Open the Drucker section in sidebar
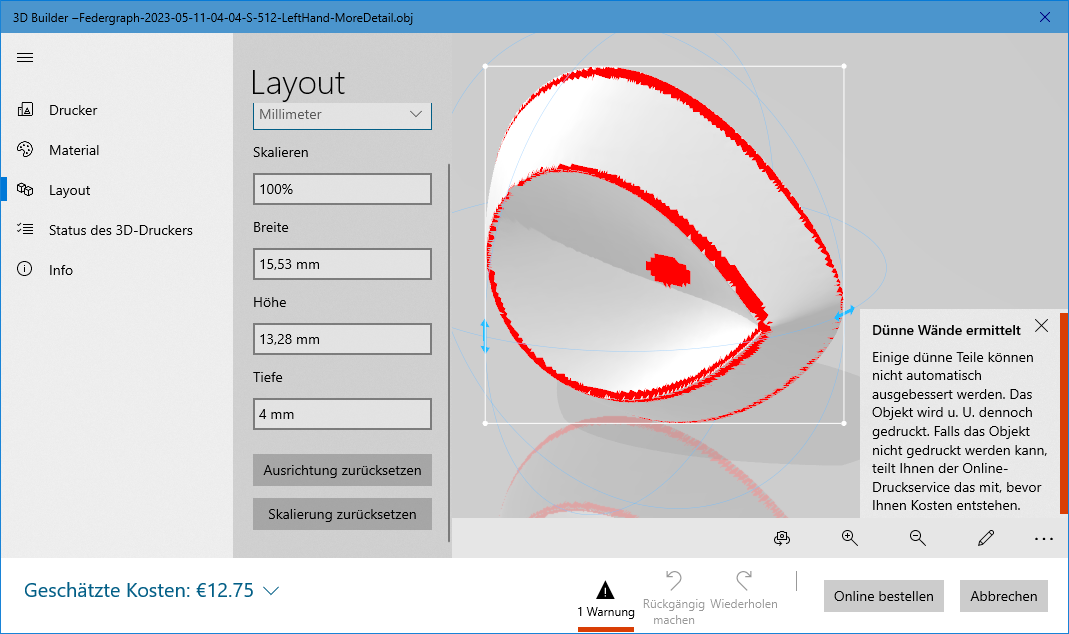 73,110
